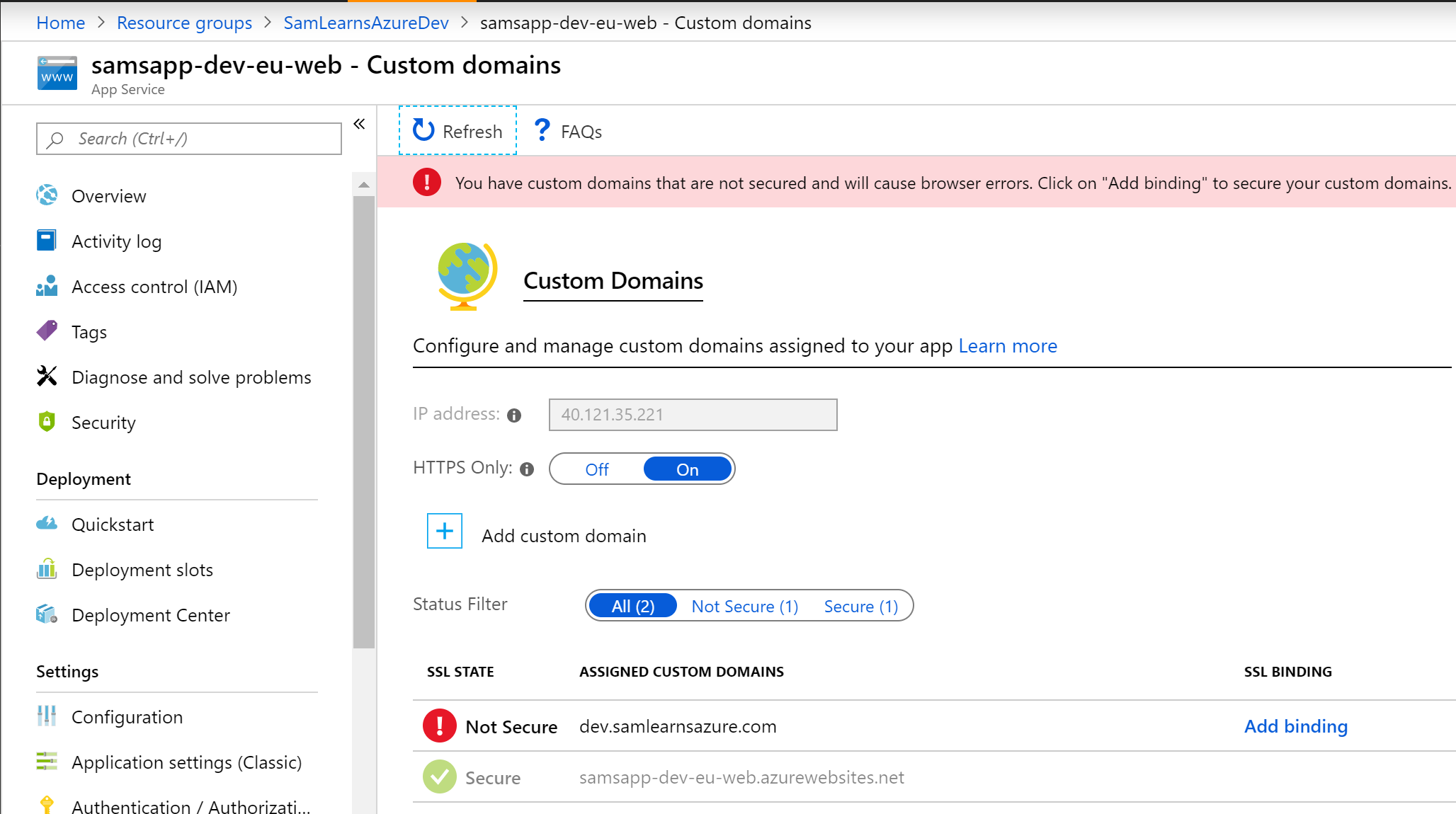
Task: Open FAQs question mark icon
Action: pos(542,130)
